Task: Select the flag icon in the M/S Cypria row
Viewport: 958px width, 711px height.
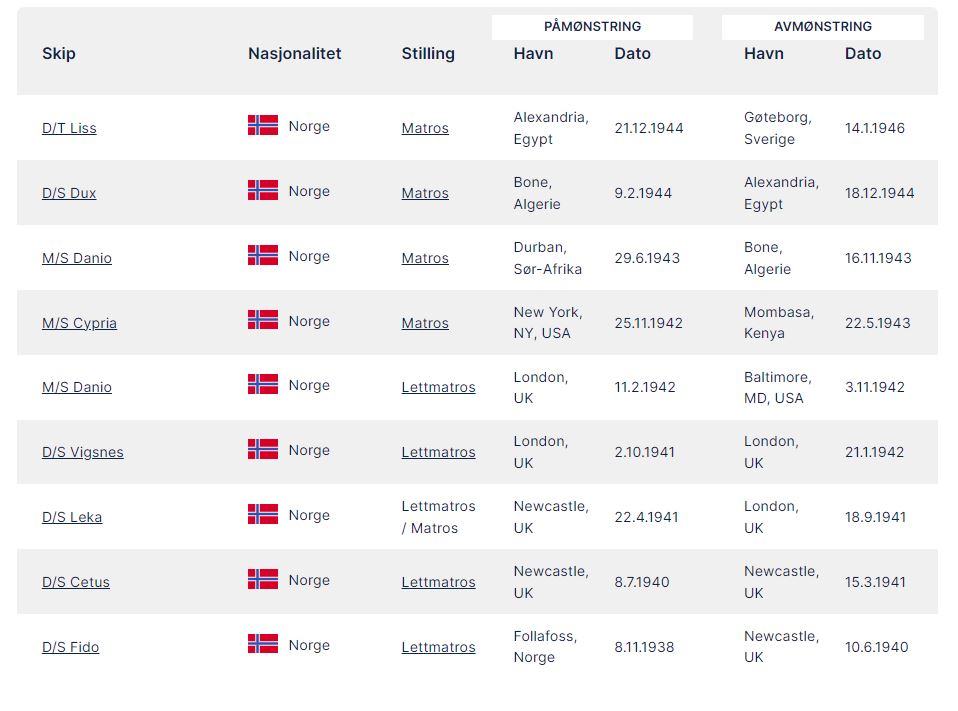Action: 263,321
